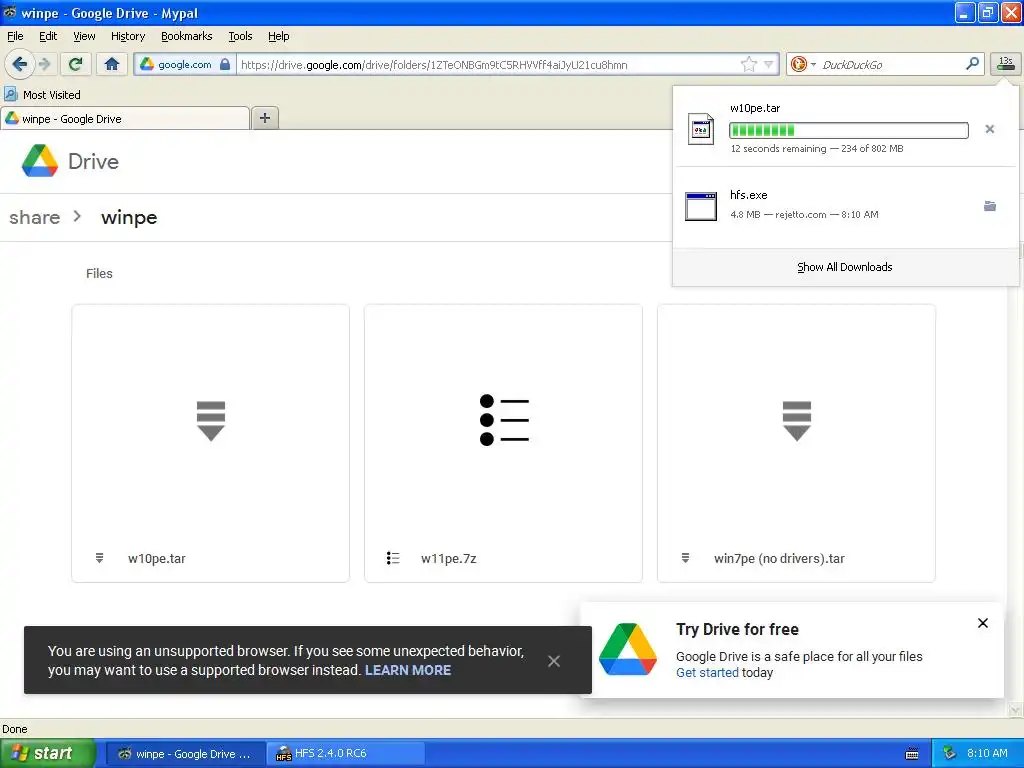Image resolution: width=1024 pixels, height=768 pixels.
Task: Click the w11pe.7z file name text
Action: coord(449,558)
